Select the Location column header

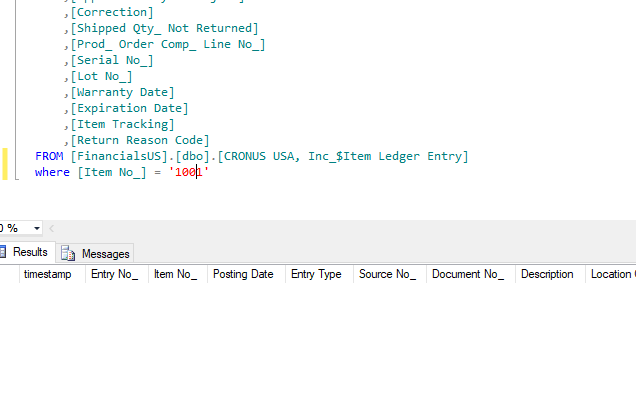pos(611,274)
